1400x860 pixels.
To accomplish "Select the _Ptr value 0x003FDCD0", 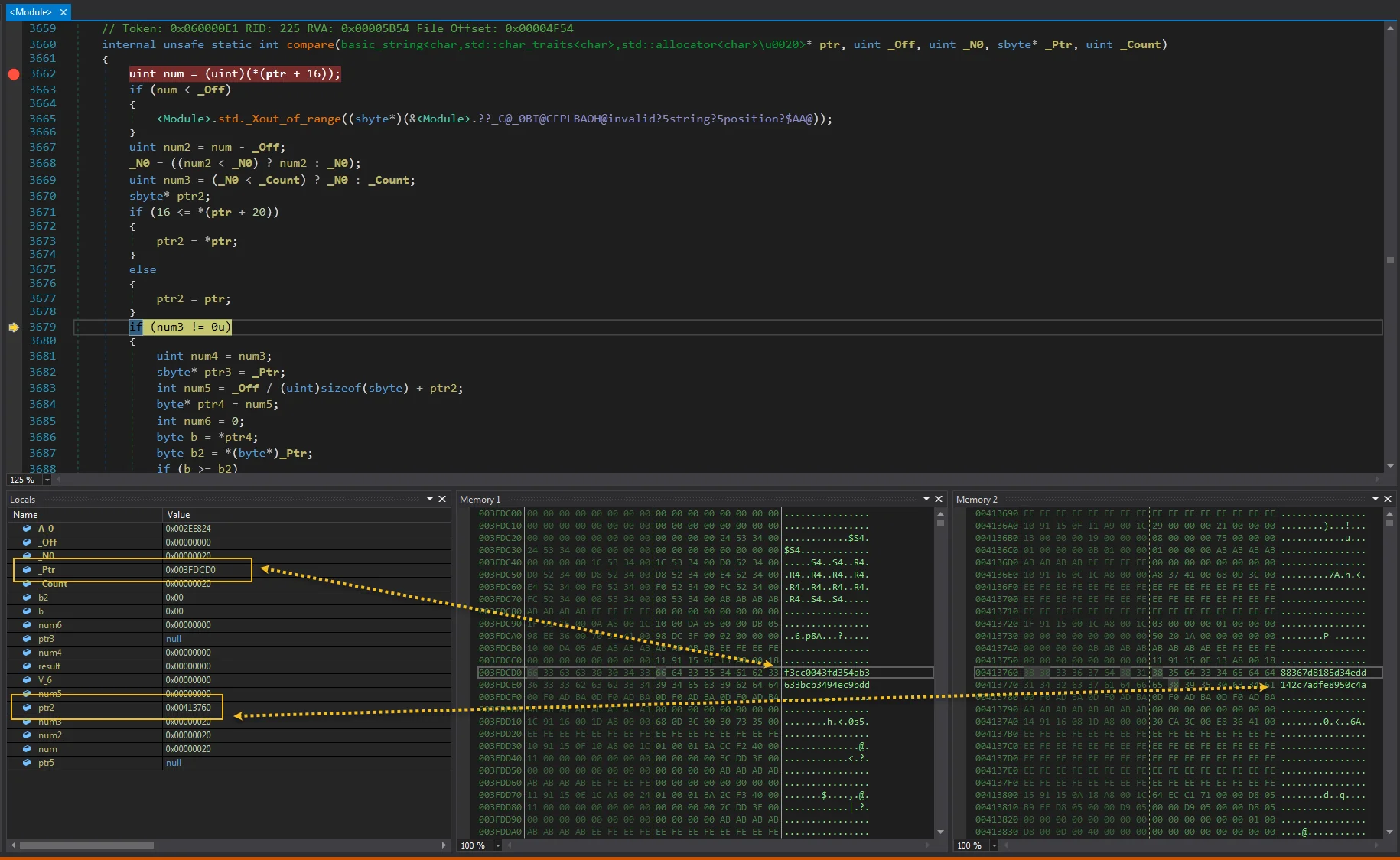I will [x=190, y=570].
